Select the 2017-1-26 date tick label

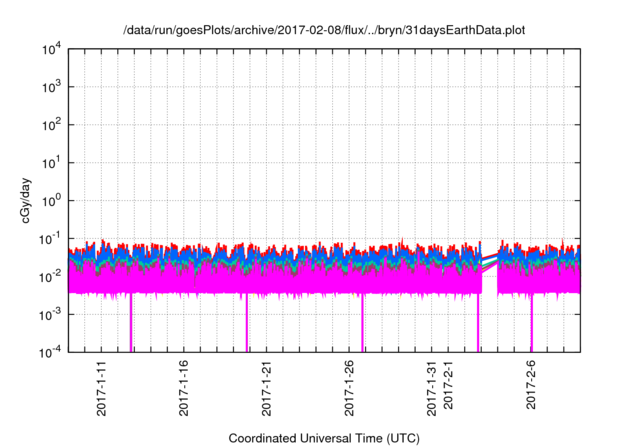click(x=350, y=390)
